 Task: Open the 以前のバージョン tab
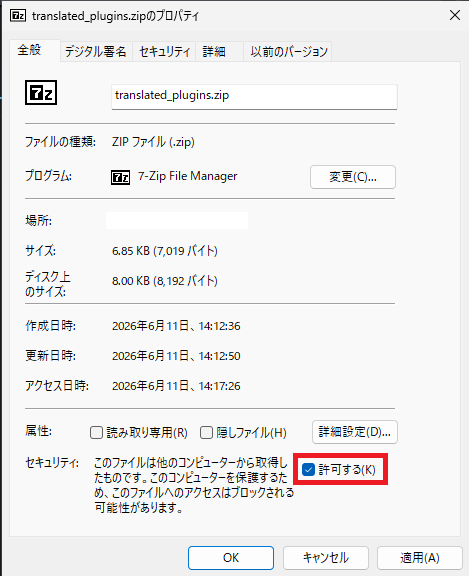(x=289, y=52)
